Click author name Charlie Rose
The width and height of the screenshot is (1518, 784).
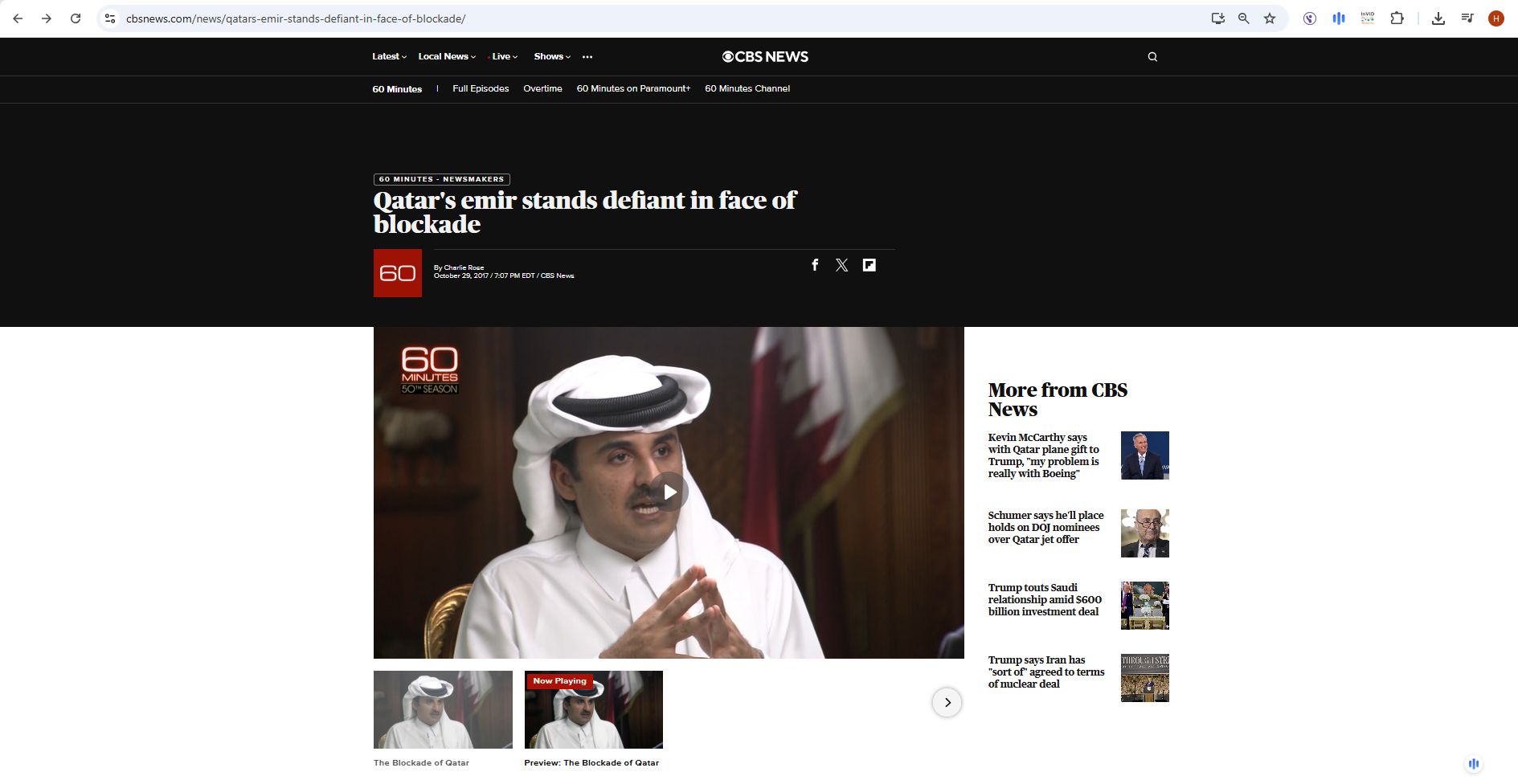pyautogui.click(x=464, y=267)
